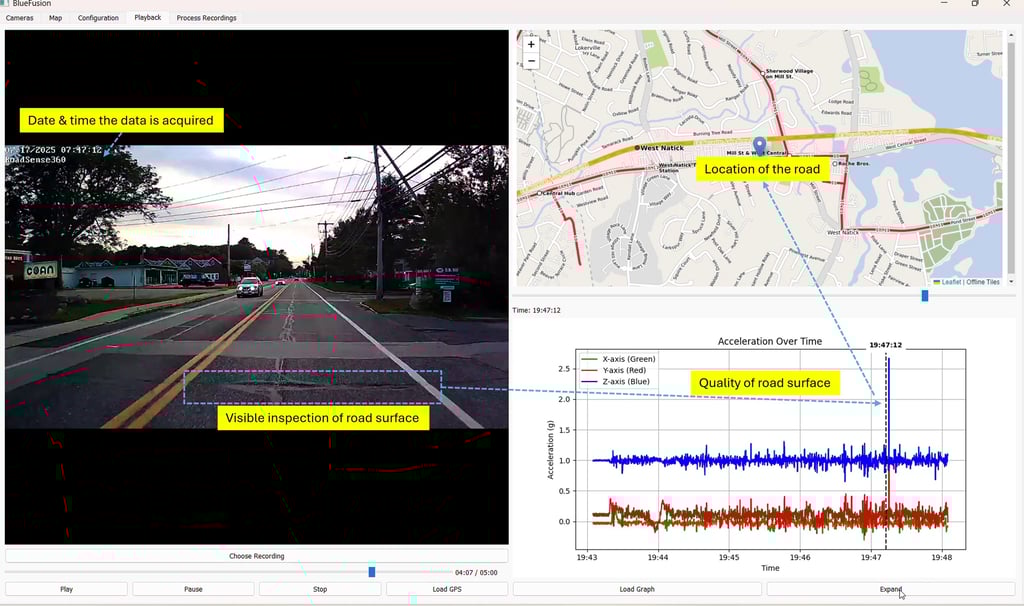Minimize the BlueFusion window
This screenshot has height=606, width=1024.
coord(944,3)
